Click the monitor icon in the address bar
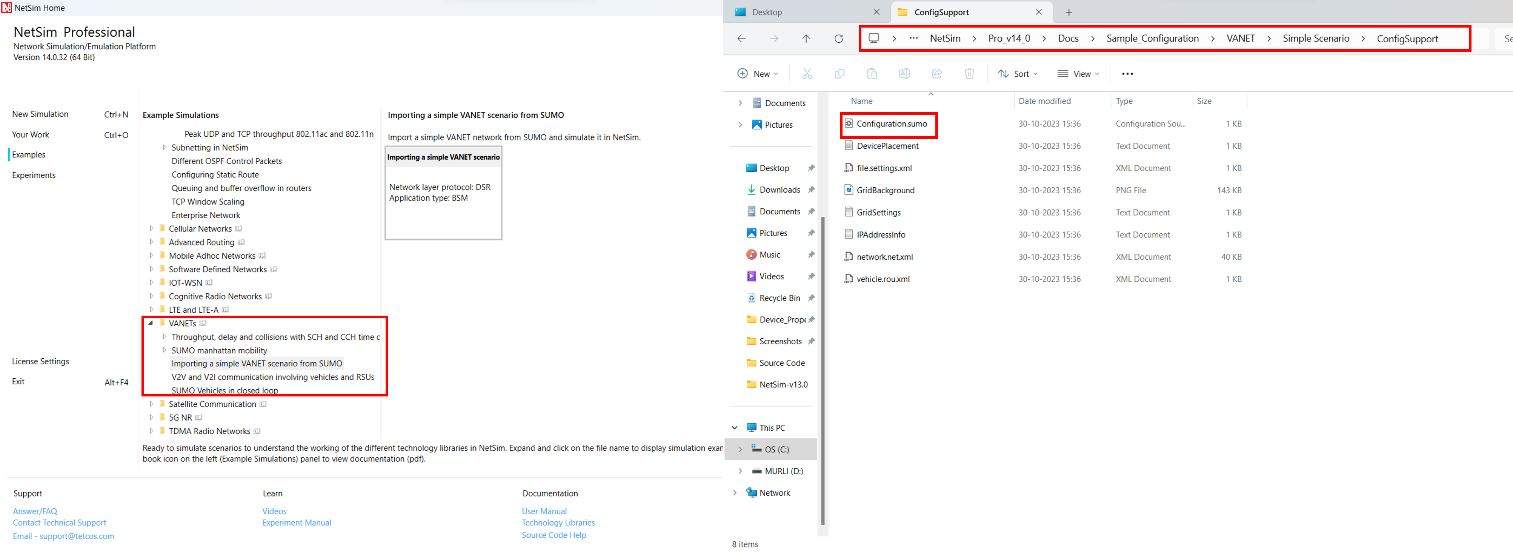Viewport: 1513px width, 552px height. coord(873,39)
